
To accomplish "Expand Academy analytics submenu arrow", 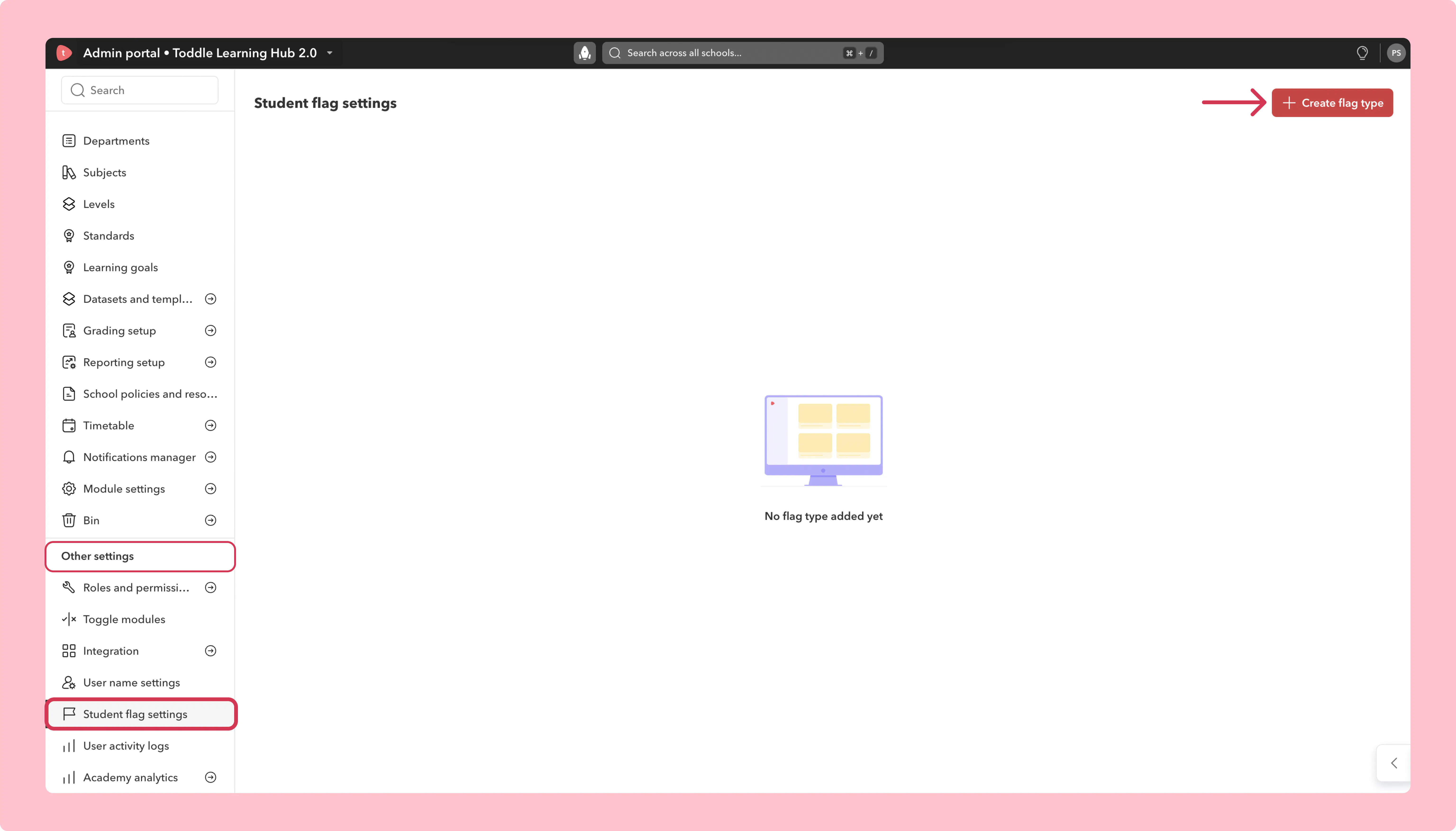I will coord(211,777).
